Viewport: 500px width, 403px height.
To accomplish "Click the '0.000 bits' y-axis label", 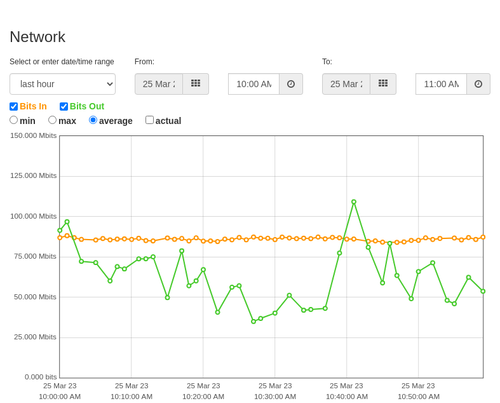I will pos(41,377).
